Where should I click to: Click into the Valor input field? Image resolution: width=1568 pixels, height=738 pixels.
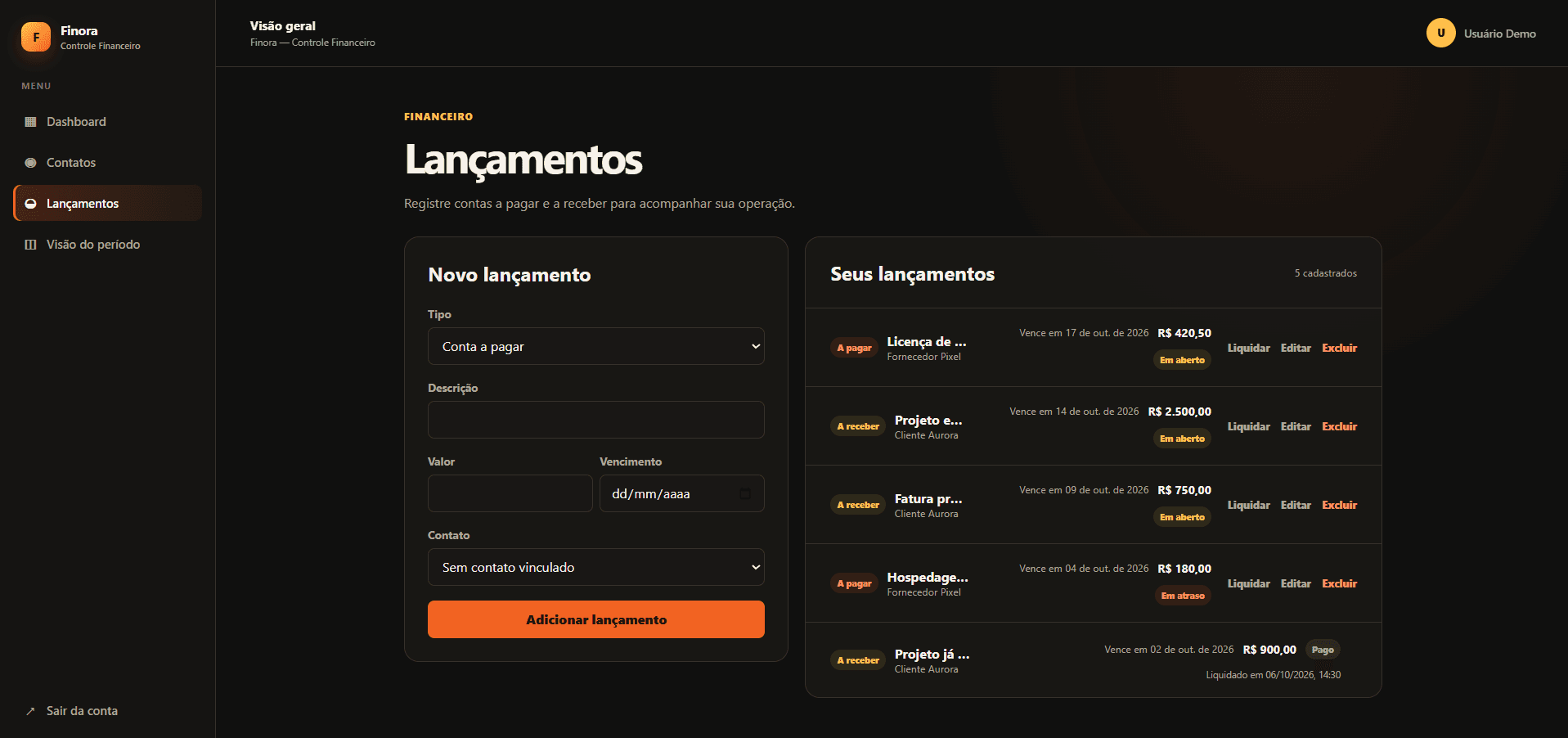pos(510,493)
